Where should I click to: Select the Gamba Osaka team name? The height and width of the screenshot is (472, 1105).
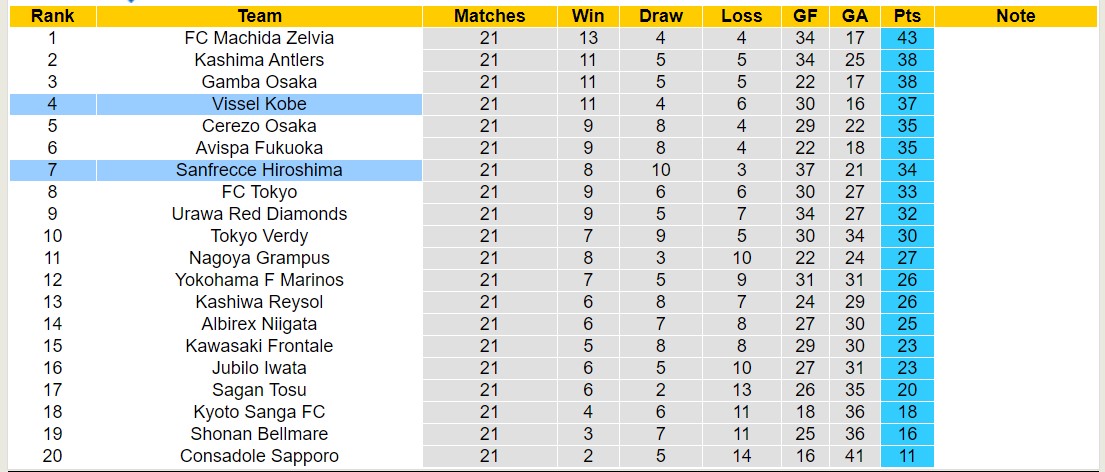tap(259, 82)
